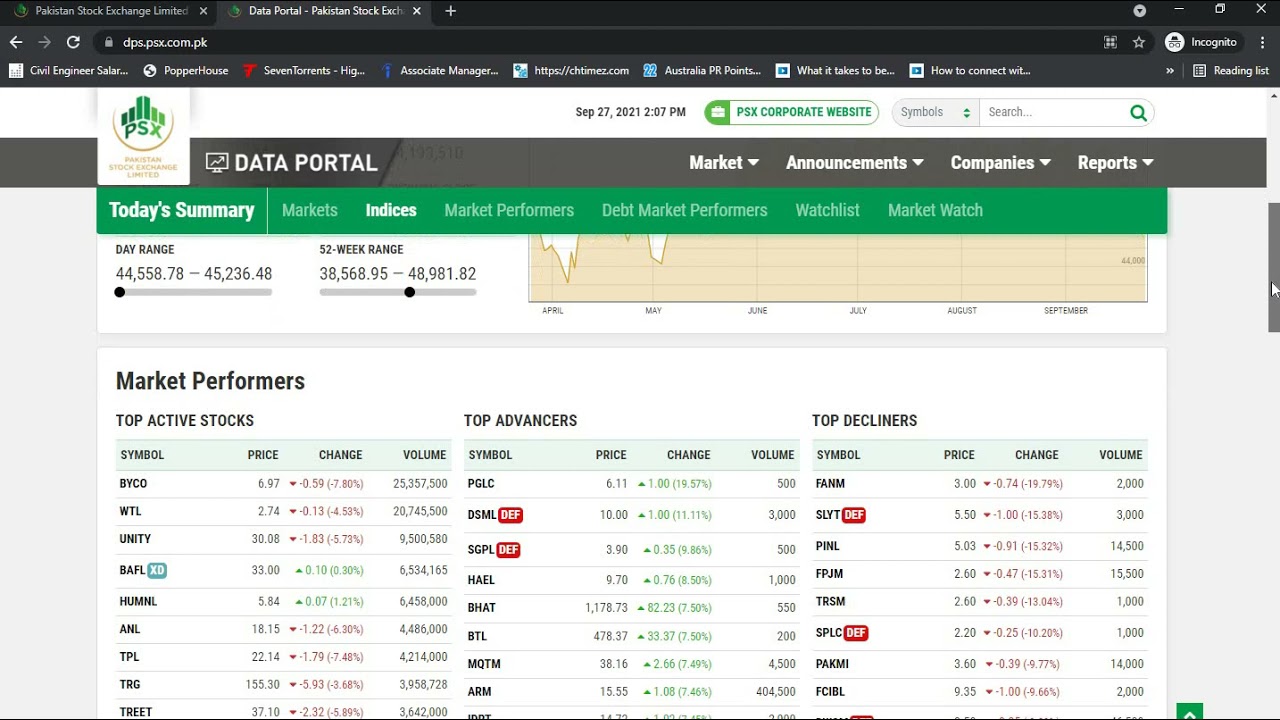This screenshot has height=720, width=1280.
Task: Open a new browser tab
Action: [x=450, y=11]
